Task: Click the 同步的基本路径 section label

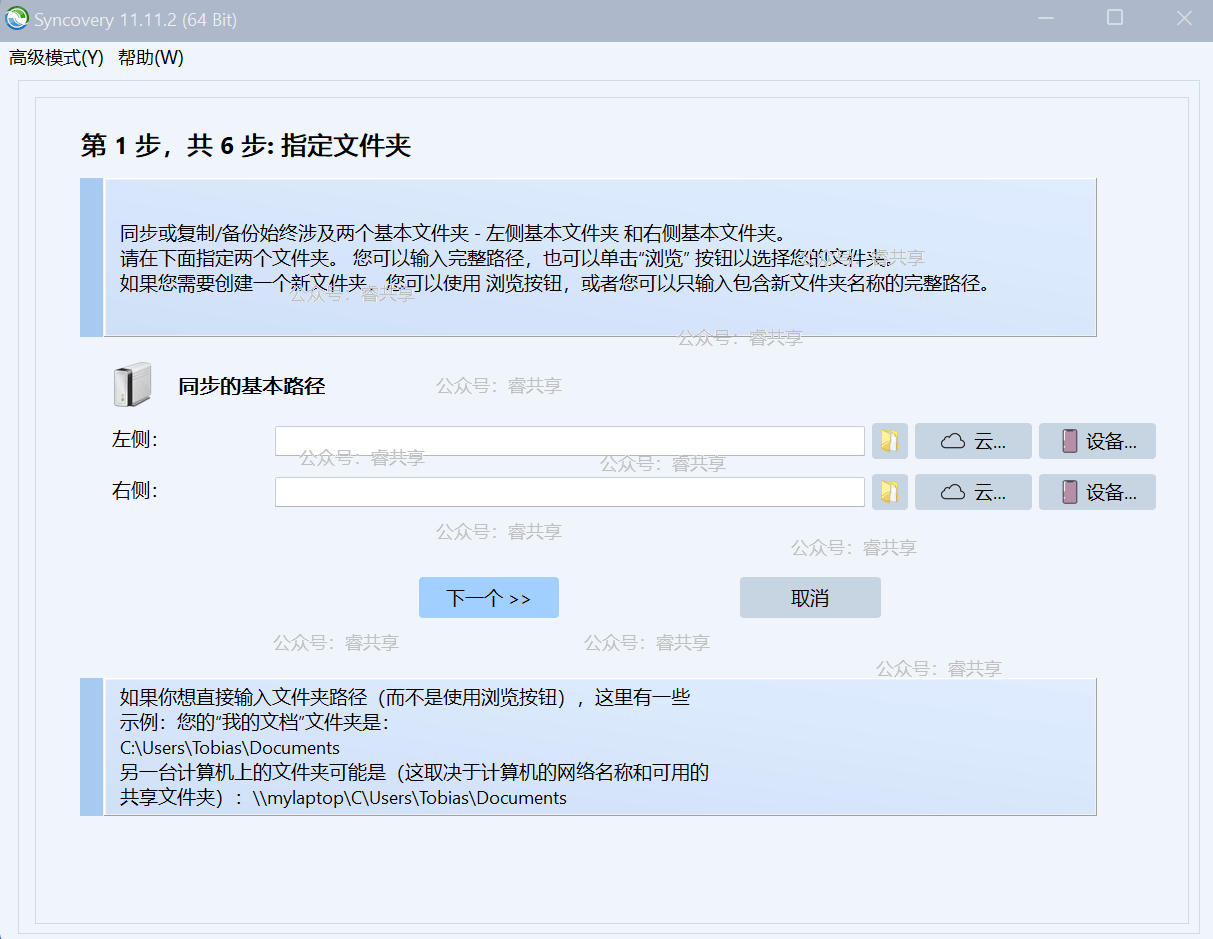Action: [251, 386]
